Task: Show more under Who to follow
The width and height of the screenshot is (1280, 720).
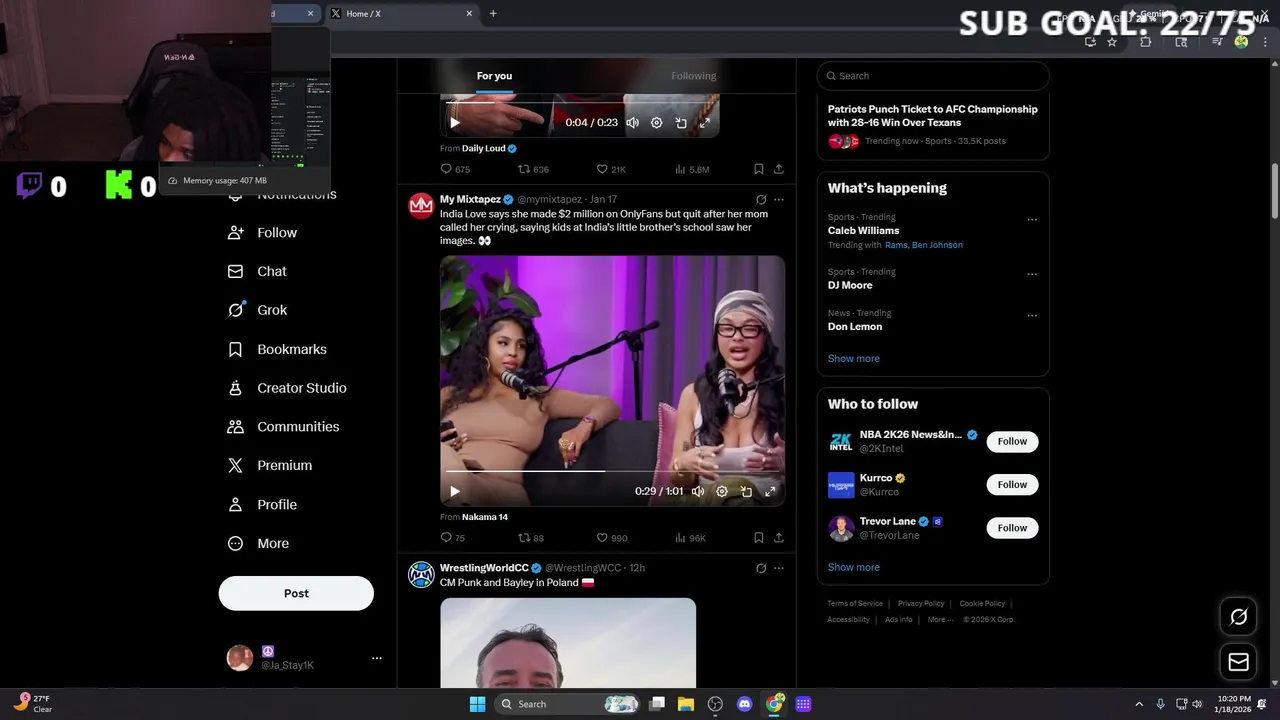Action: pos(854,567)
